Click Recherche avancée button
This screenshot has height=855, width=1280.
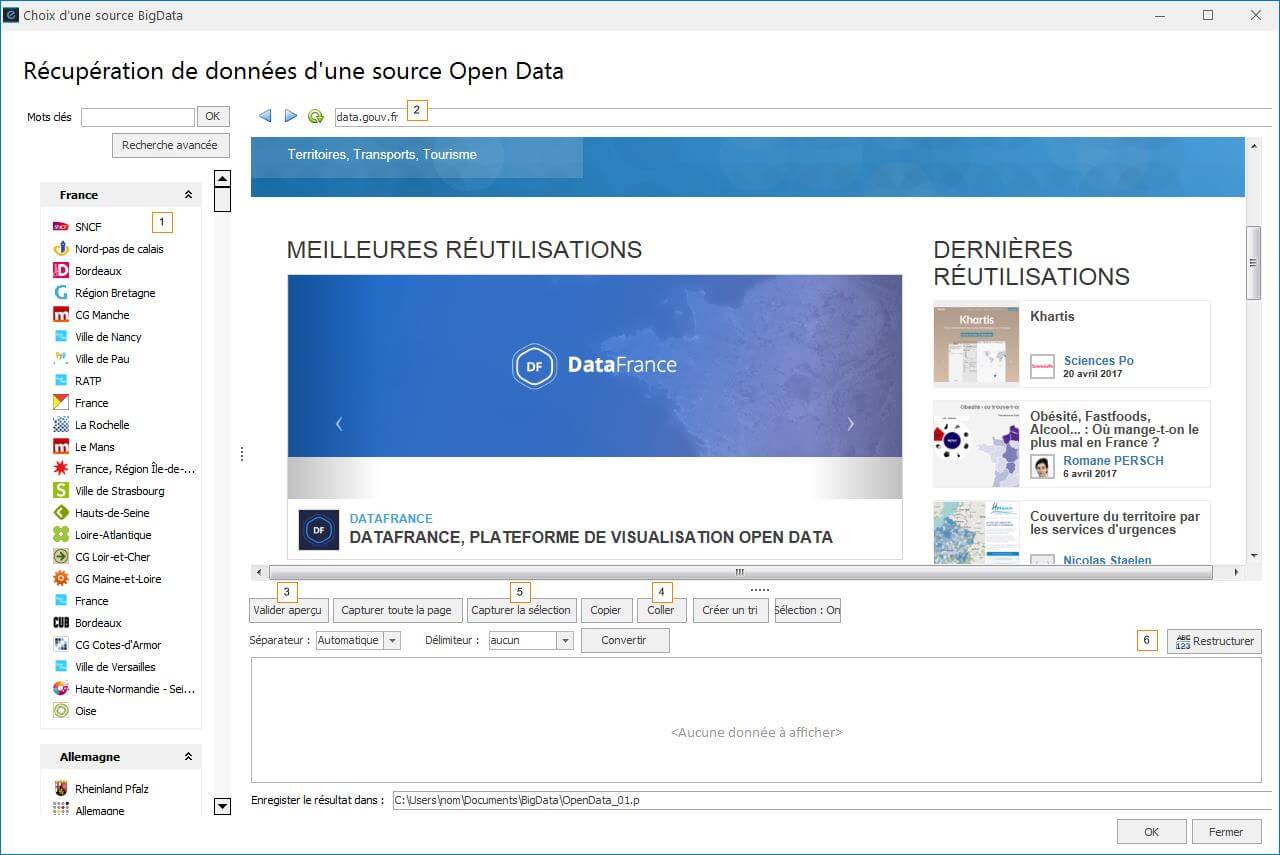(170, 146)
